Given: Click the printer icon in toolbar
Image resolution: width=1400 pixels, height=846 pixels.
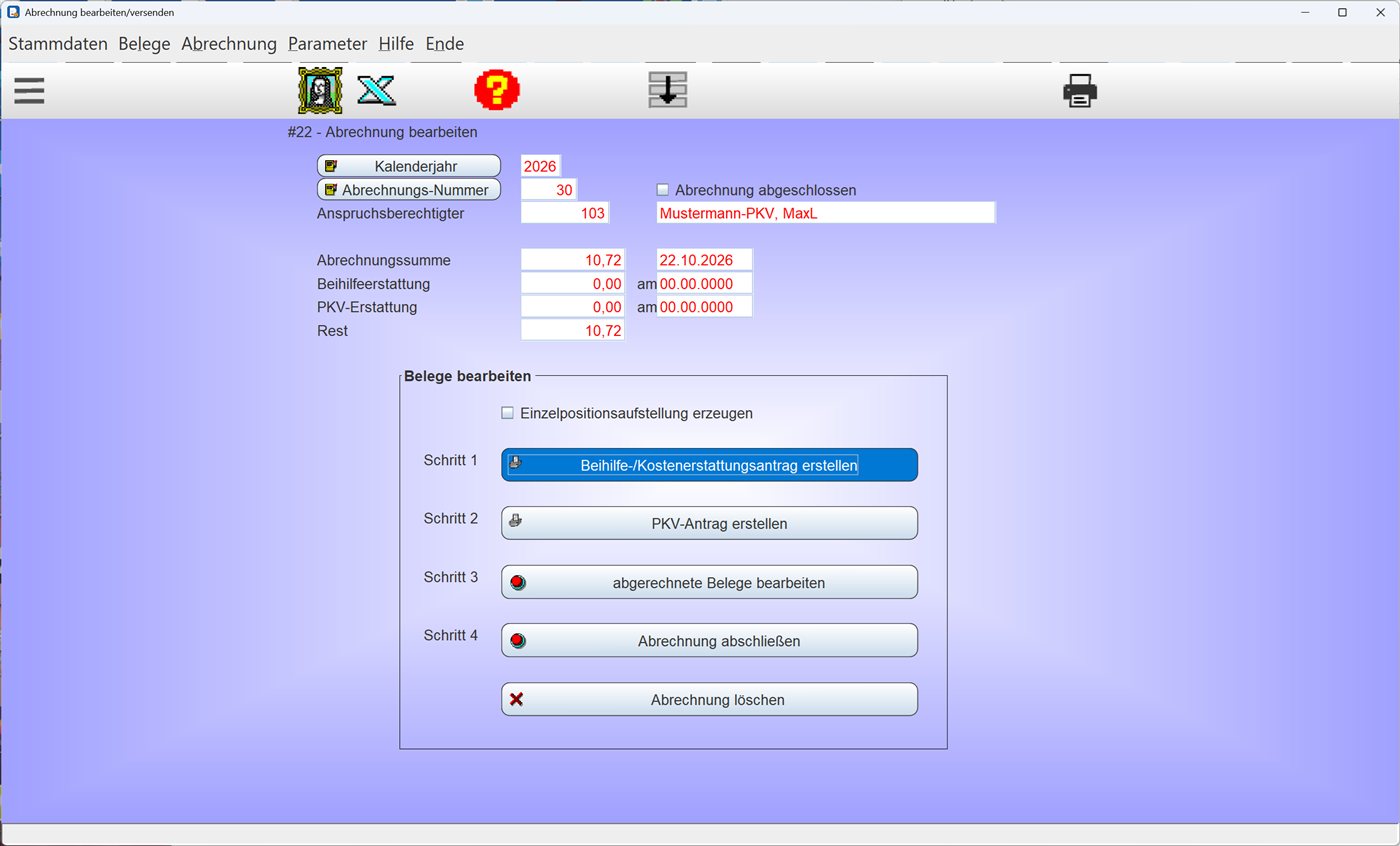Looking at the screenshot, I should (x=1080, y=91).
